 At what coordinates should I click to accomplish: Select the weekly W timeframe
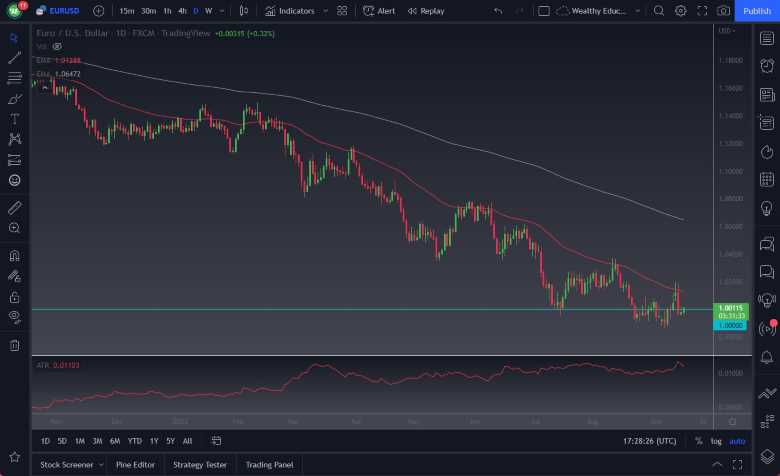pyautogui.click(x=208, y=11)
